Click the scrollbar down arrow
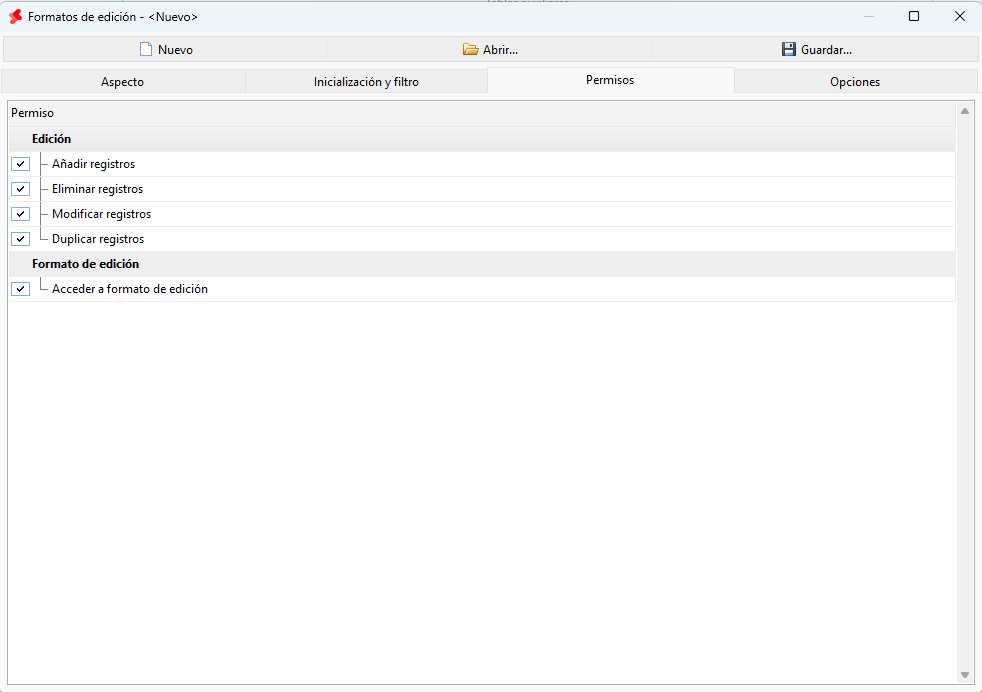The image size is (982, 692). (x=965, y=675)
